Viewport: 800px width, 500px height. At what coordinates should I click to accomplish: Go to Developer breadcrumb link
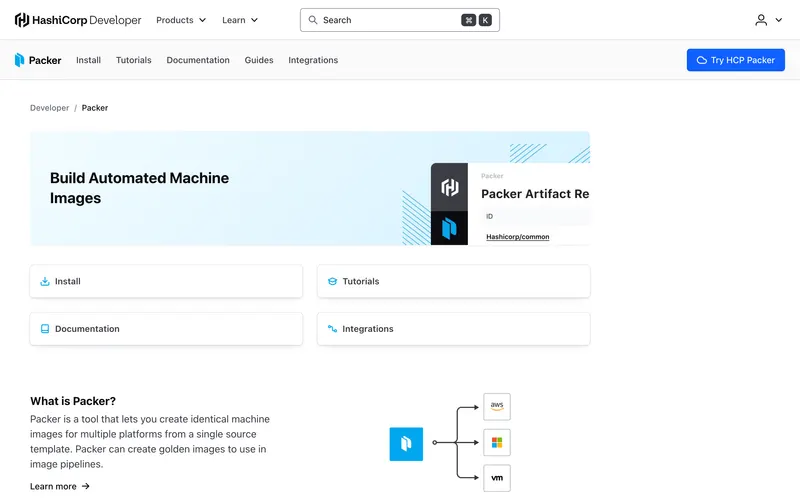click(49, 108)
